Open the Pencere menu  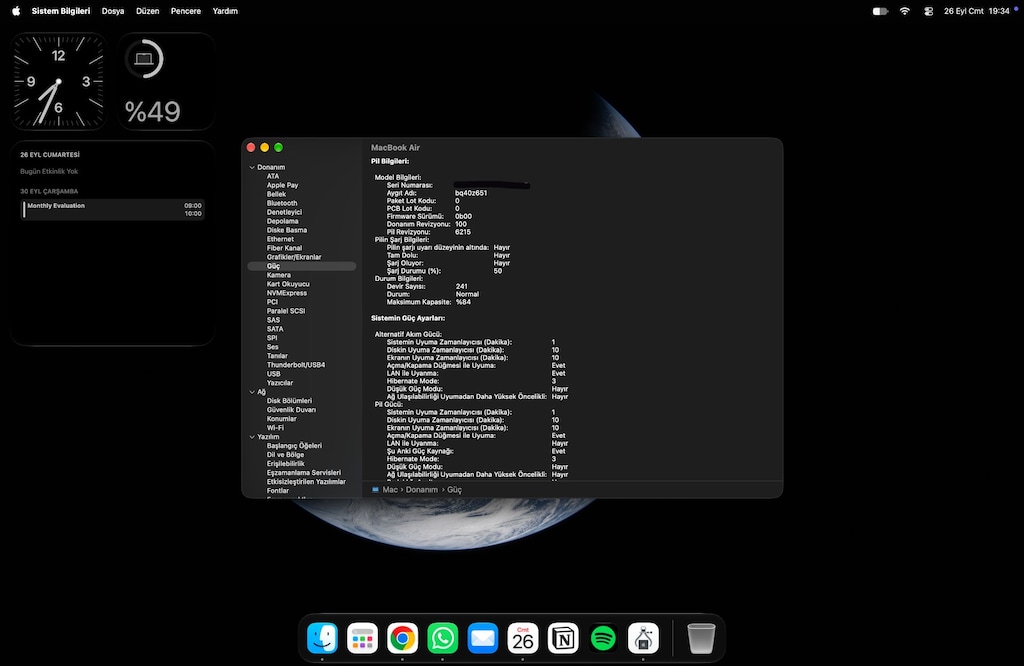185,11
